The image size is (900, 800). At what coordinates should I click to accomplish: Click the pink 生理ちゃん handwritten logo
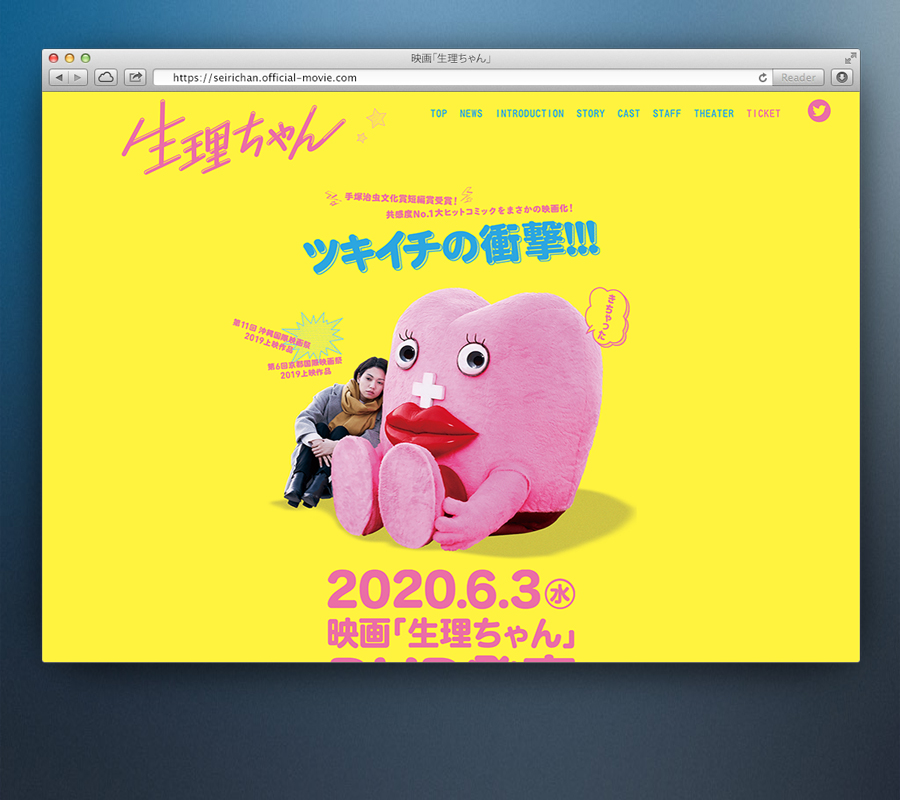[230, 135]
